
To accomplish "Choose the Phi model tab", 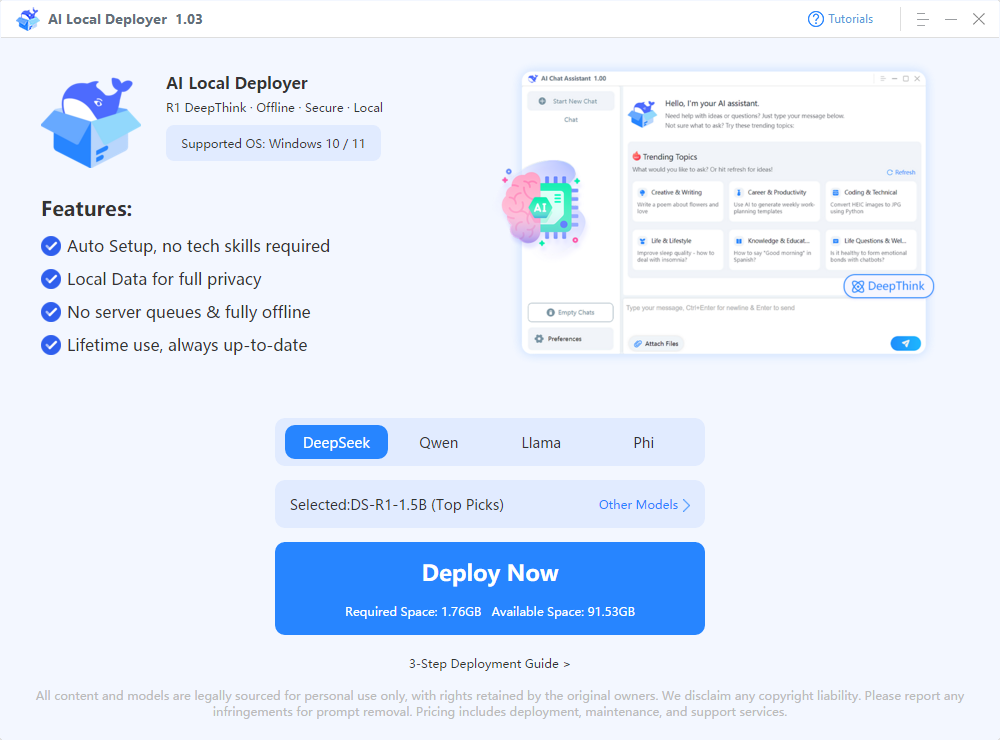I will pos(644,442).
